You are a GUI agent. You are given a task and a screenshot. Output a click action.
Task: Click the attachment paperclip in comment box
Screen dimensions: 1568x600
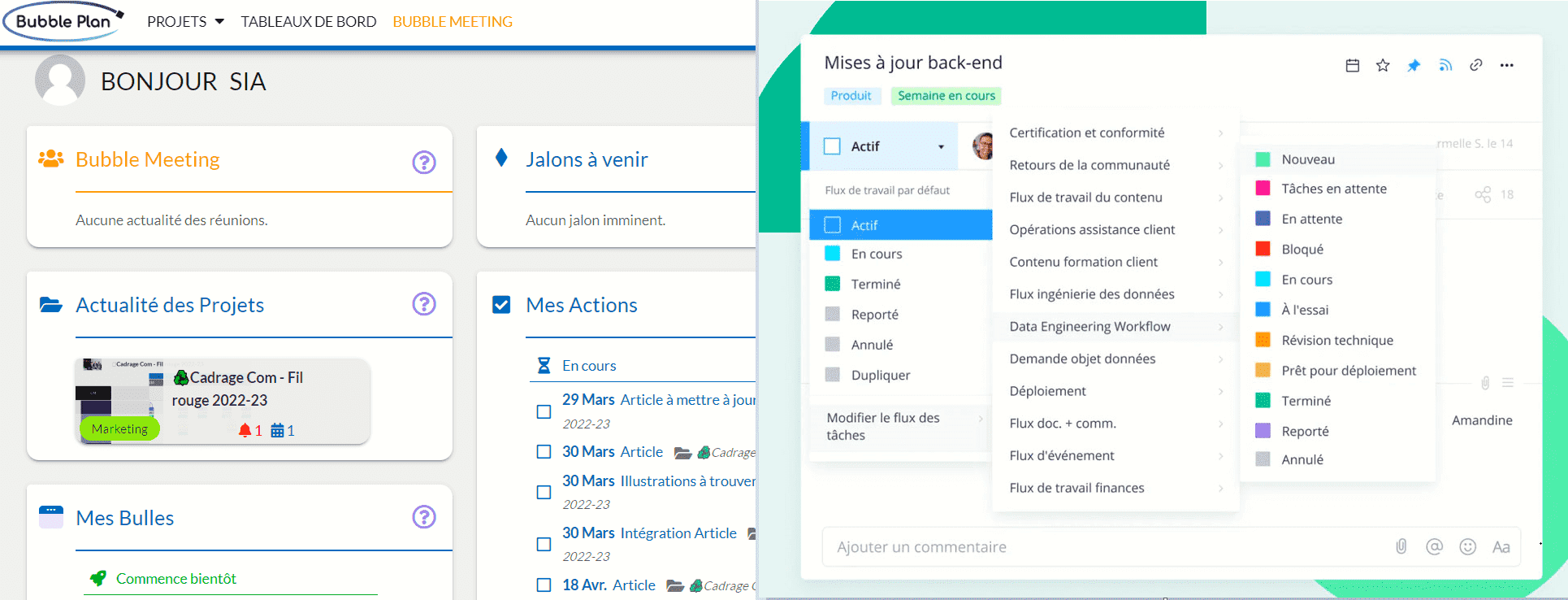1401,546
